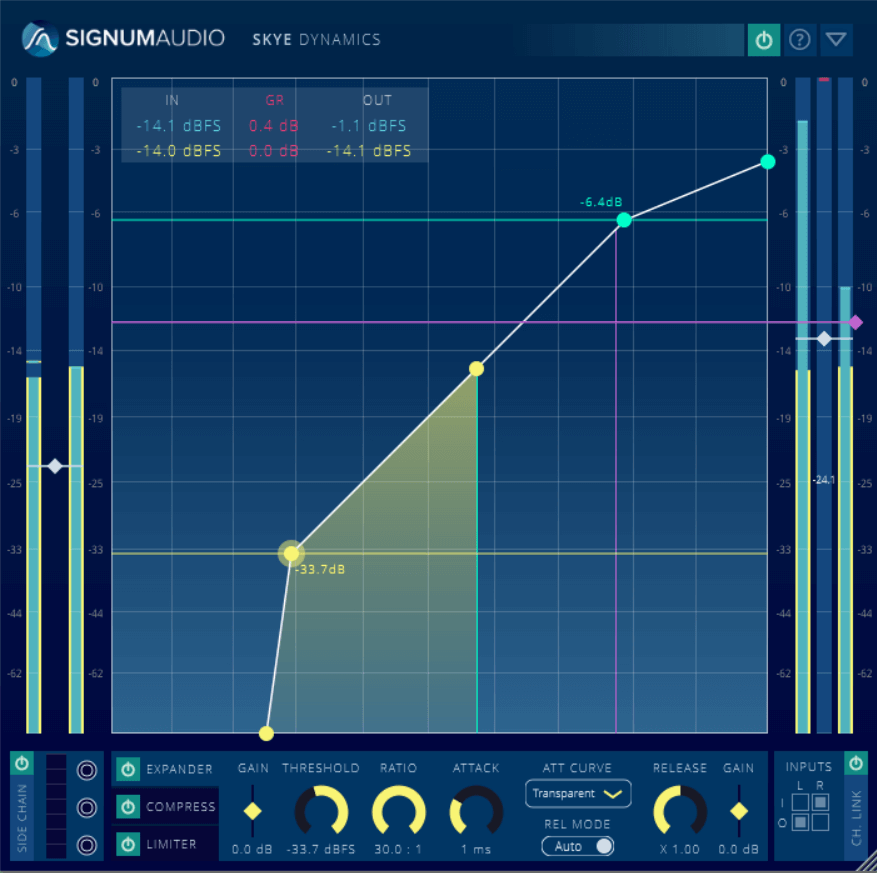Select the Compress band label
This screenshot has height=873, width=877.
180,807
